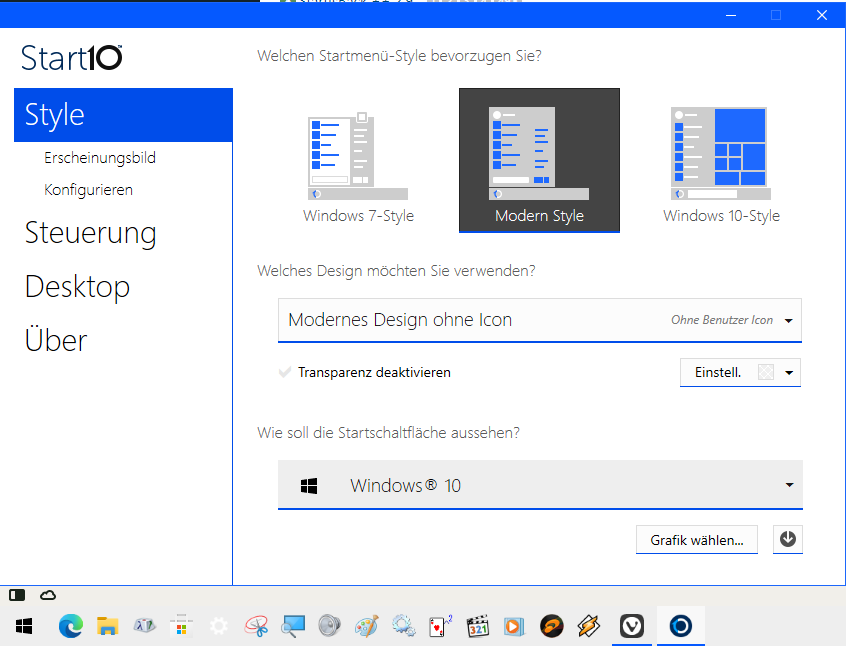Image resolution: width=846 pixels, height=646 pixels.
Task: Open the blue gears app on taskbar
Action: [x=404, y=626]
